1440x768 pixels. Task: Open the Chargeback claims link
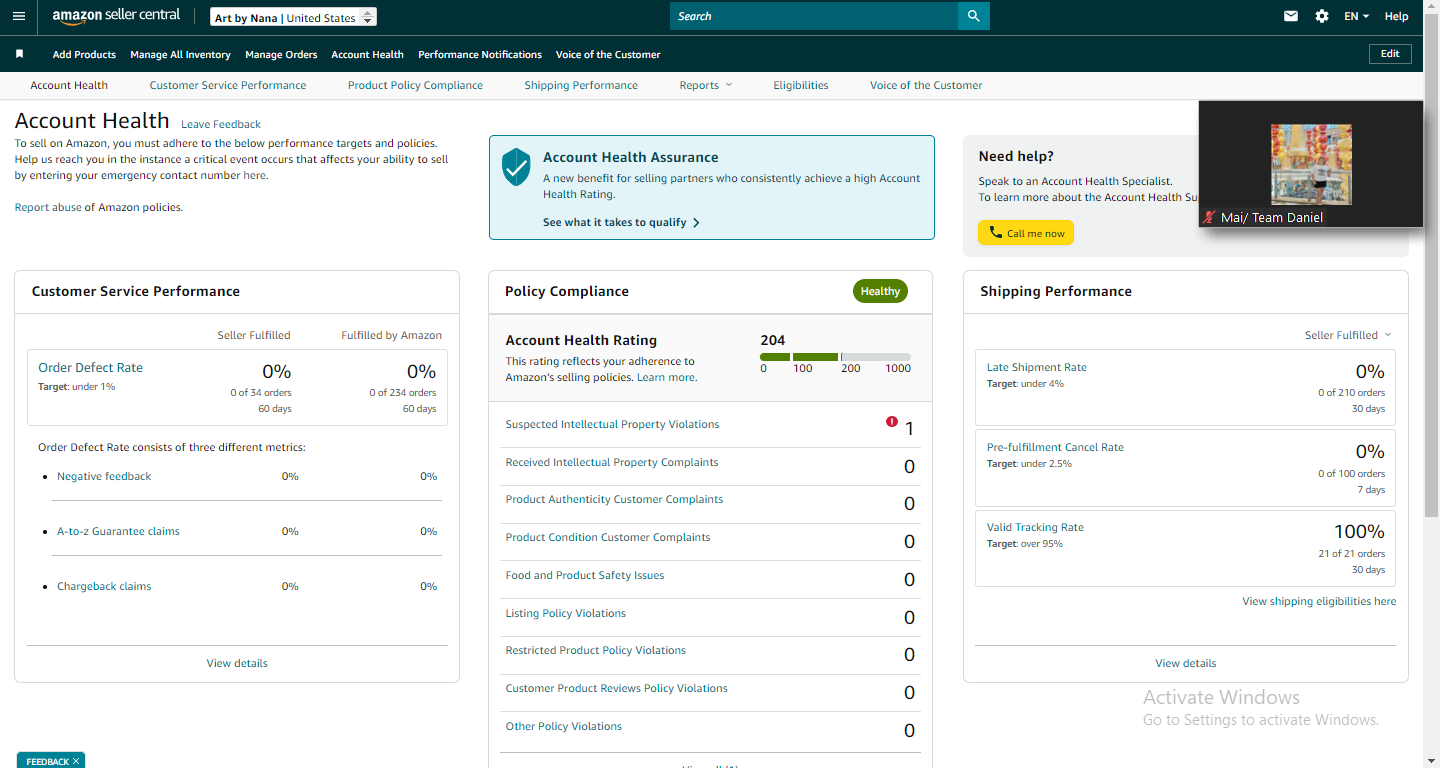[104, 586]
